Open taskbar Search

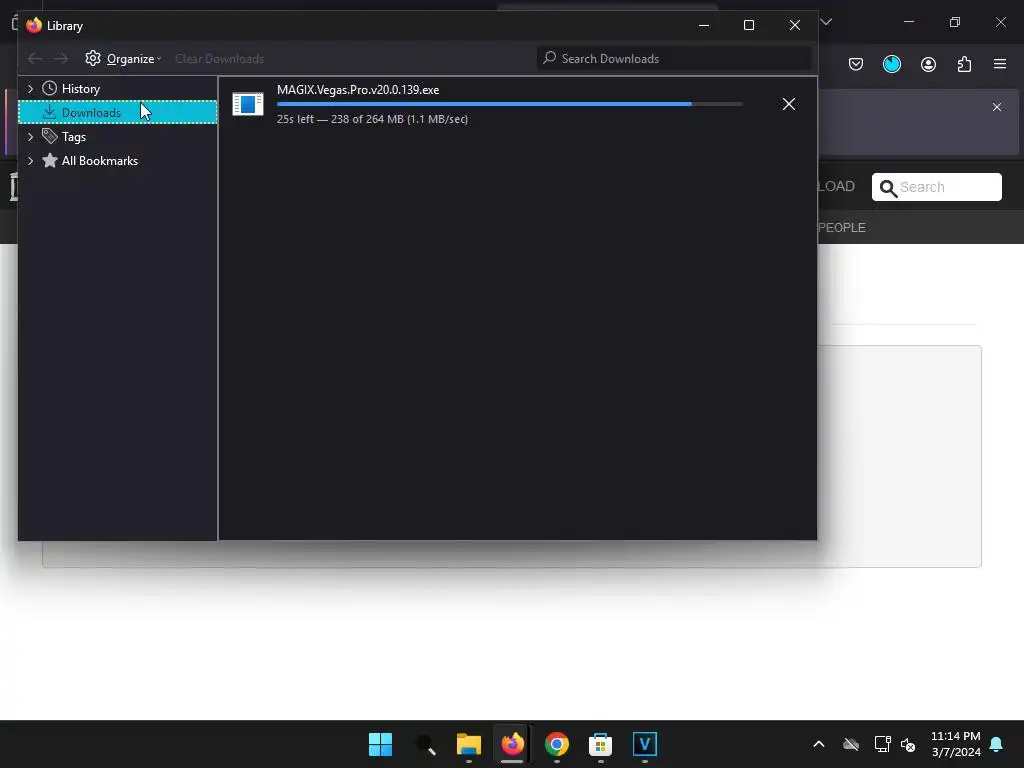tap(425, 744)
